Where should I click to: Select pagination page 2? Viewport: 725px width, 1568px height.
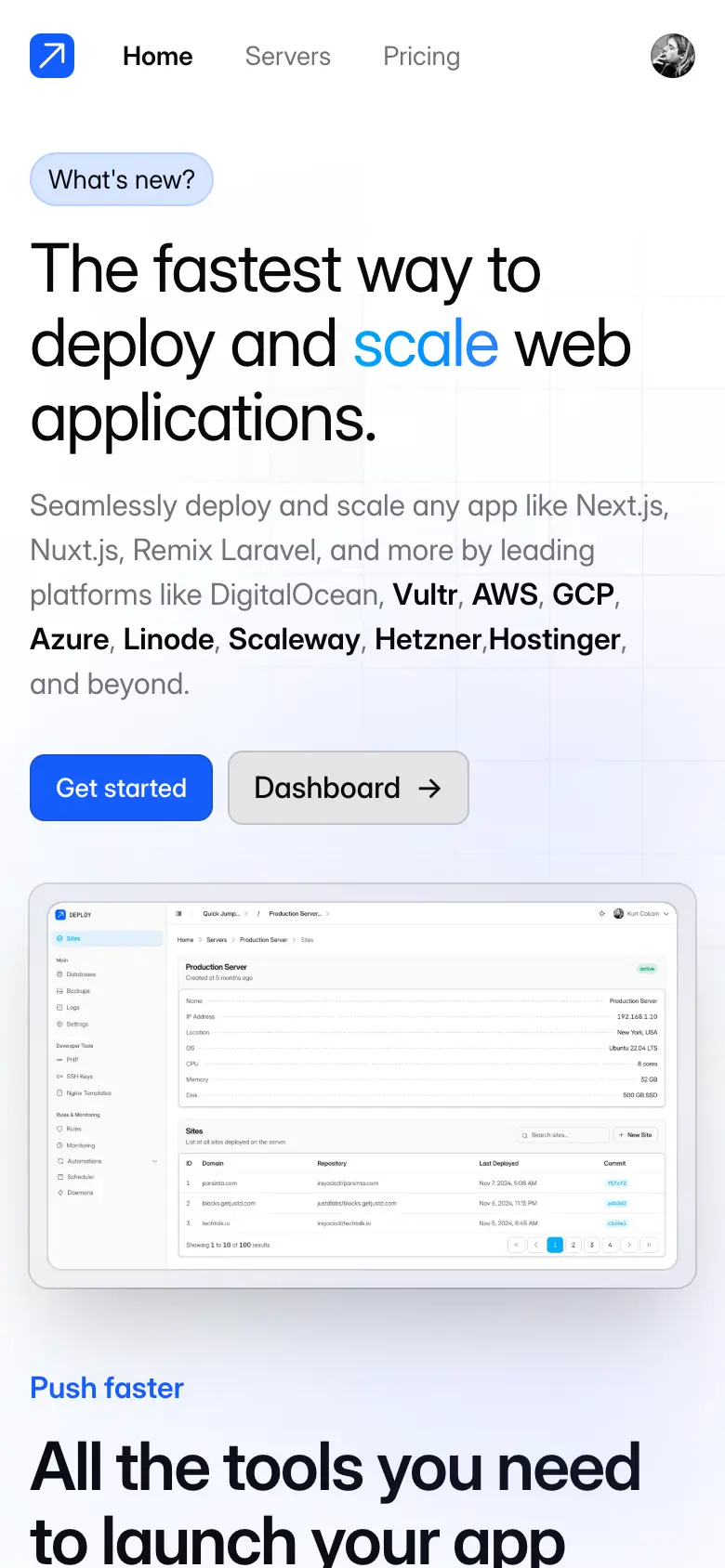tap(573, 1245)
